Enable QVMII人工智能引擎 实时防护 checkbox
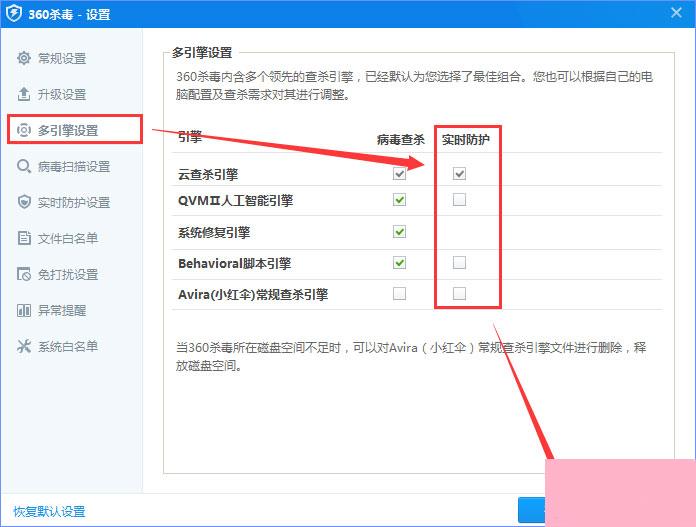The image size is (696, 527). point(459,200)
